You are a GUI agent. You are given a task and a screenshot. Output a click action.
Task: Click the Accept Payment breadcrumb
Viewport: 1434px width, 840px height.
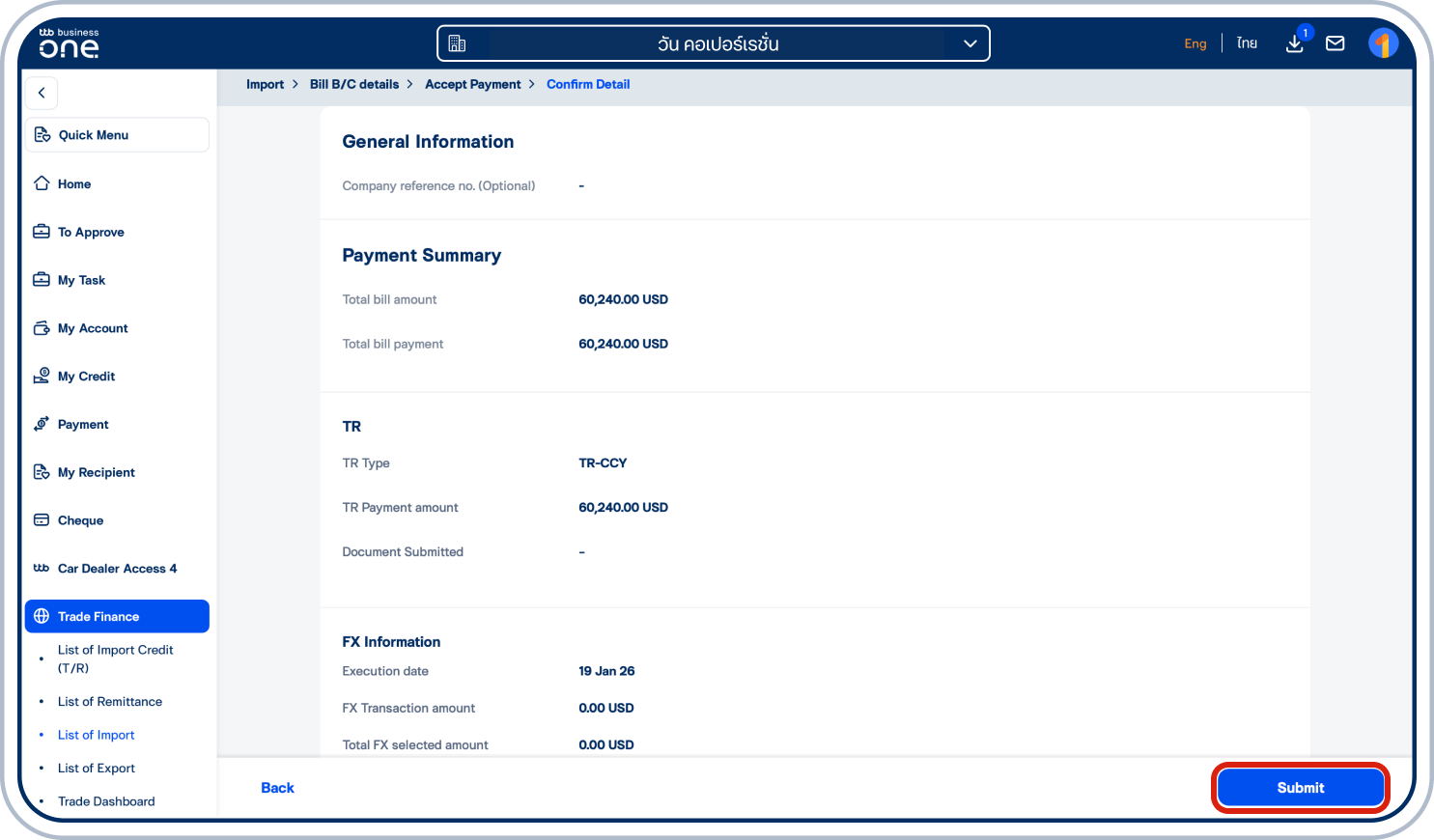(x=472, y=84)
